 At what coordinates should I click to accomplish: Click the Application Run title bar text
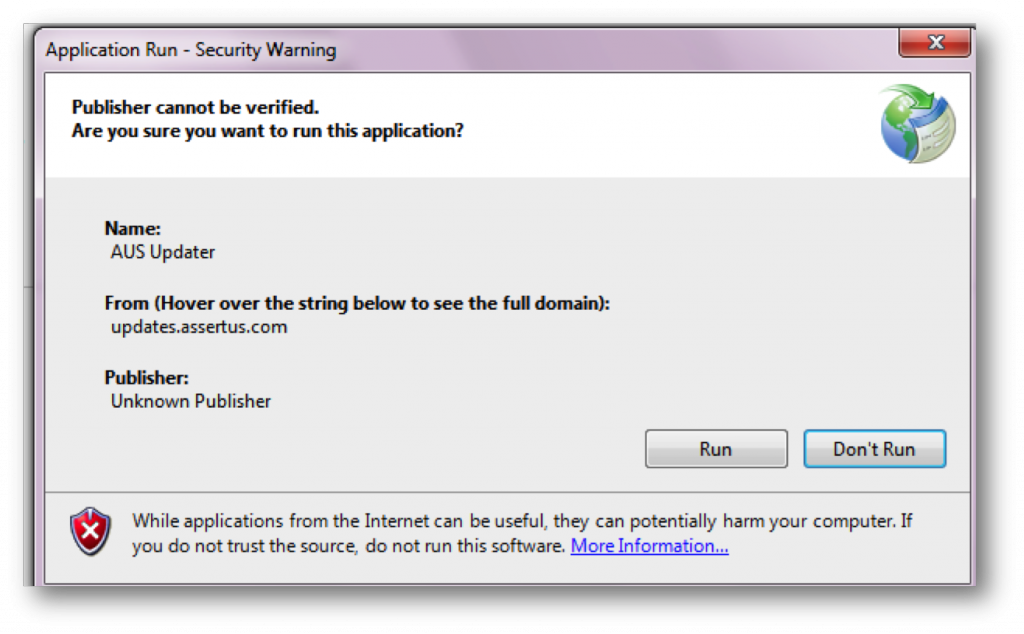click(x=191, y=50)
